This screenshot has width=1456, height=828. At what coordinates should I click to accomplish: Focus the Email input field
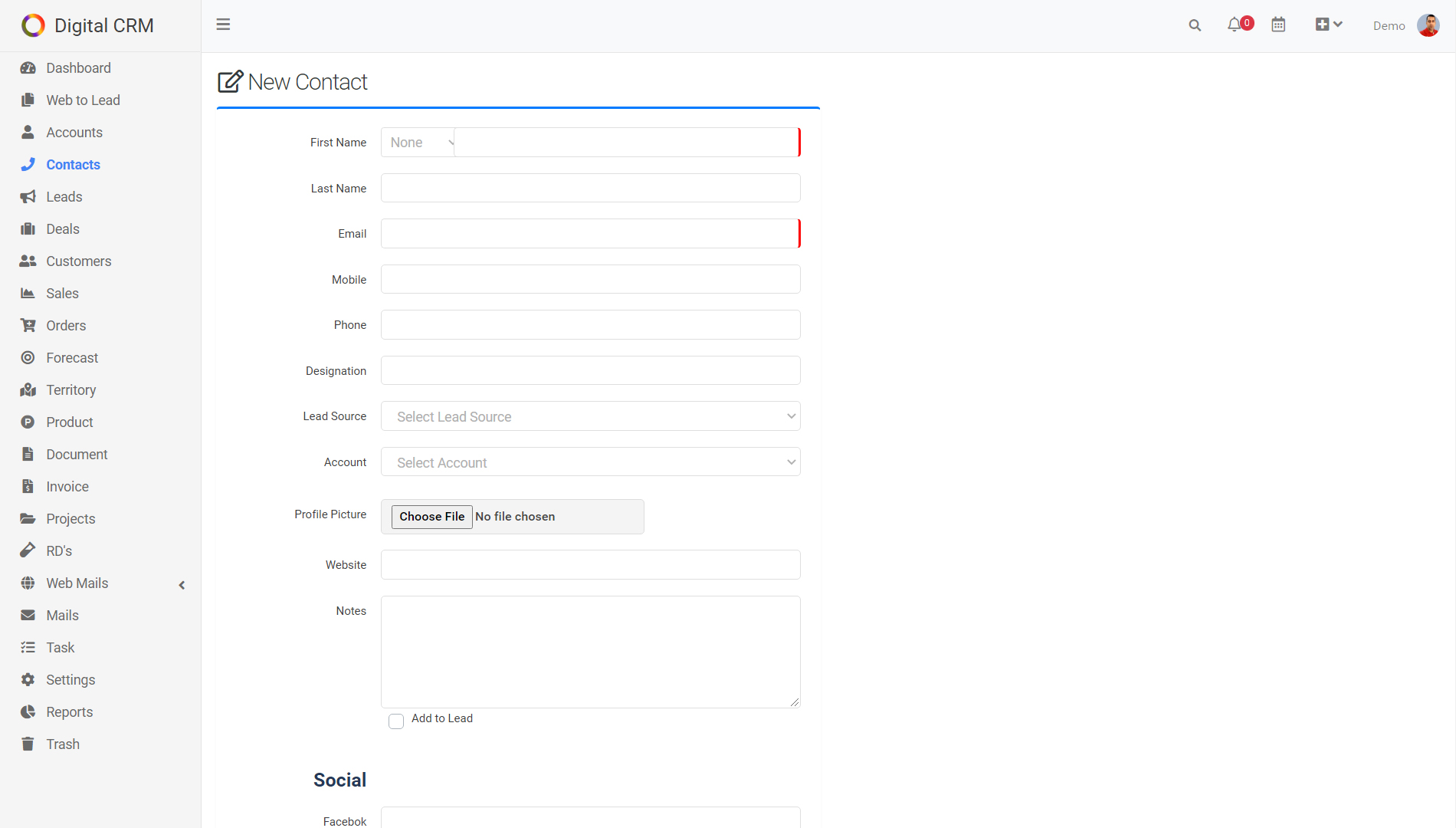[x=591, y=234]
